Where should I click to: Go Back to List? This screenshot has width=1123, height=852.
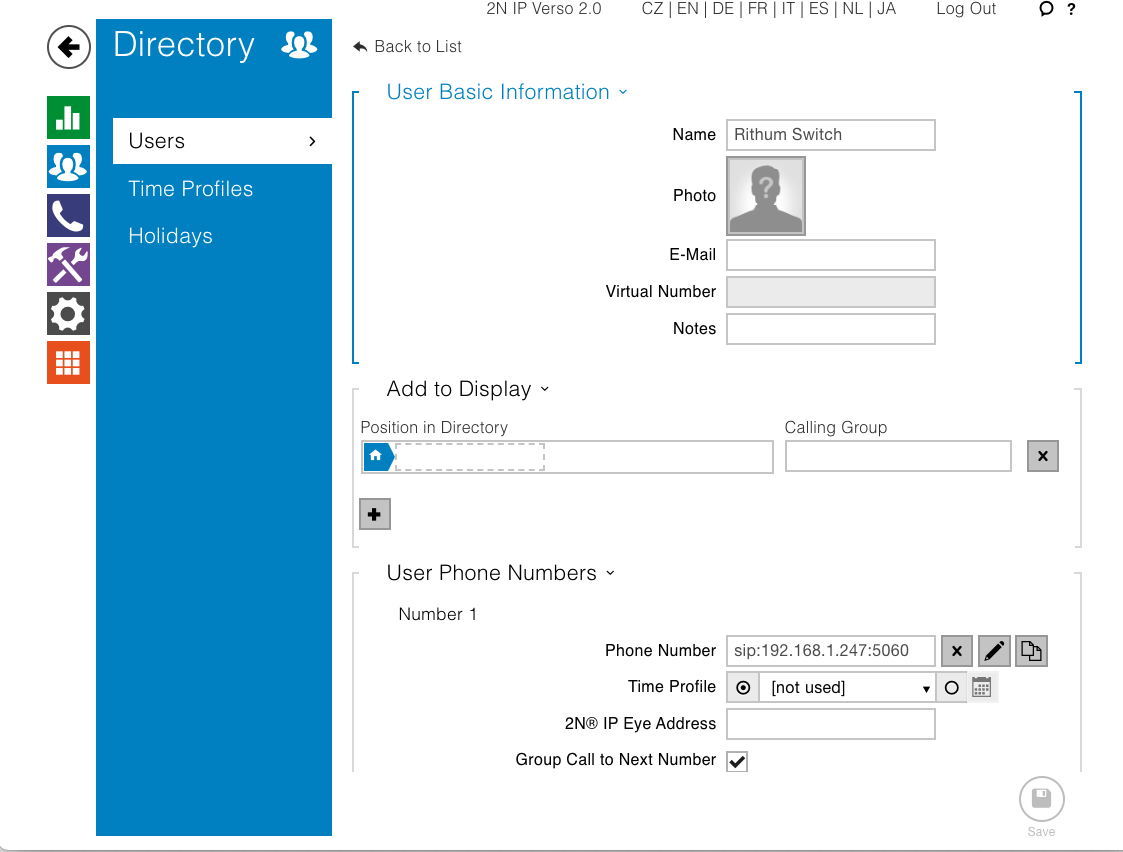(x=408, y=47)
